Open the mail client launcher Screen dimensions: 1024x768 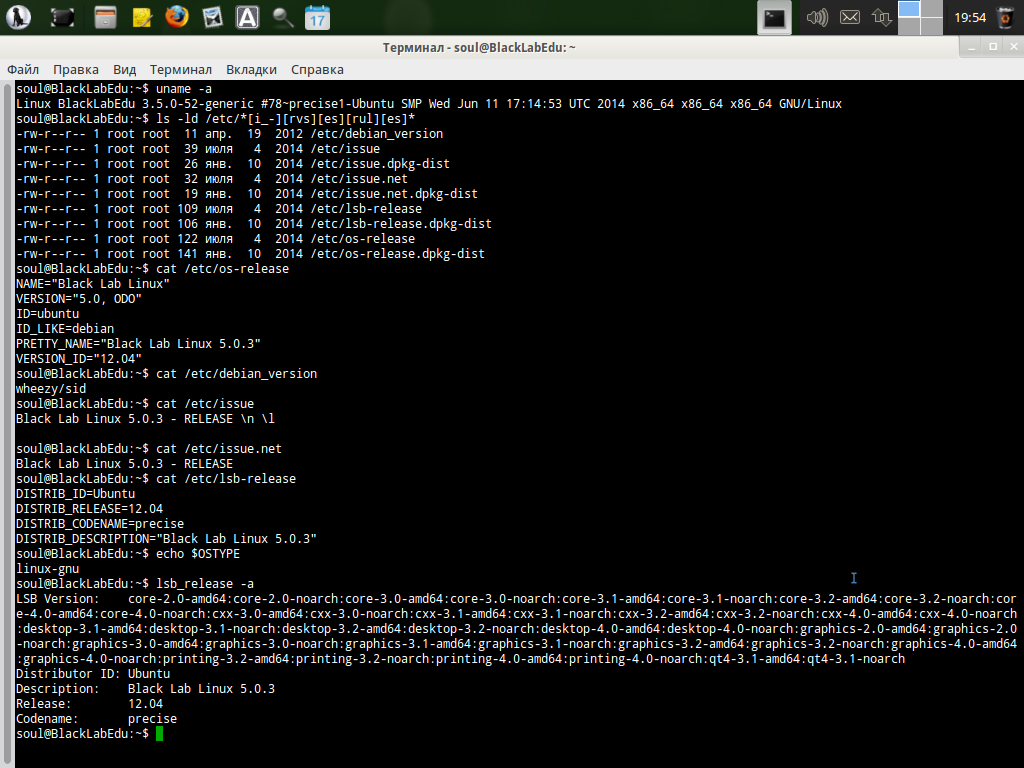tap(212, 17)
